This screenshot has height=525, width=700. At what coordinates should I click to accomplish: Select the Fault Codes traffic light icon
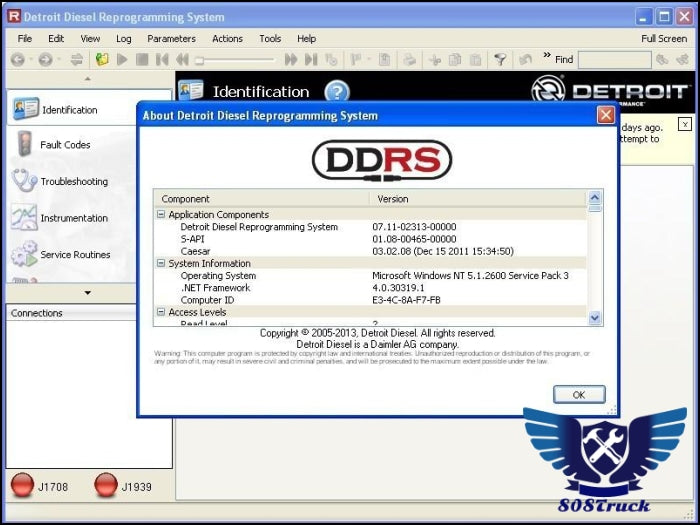(24, 145)
